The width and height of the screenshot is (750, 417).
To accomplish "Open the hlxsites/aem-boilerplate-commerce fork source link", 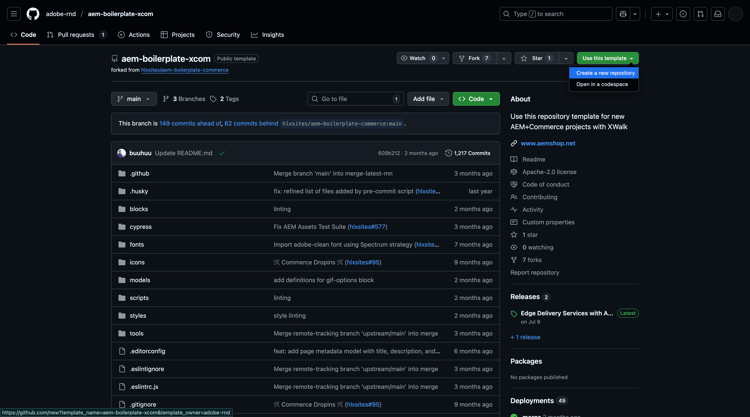I will pos(185,70).
